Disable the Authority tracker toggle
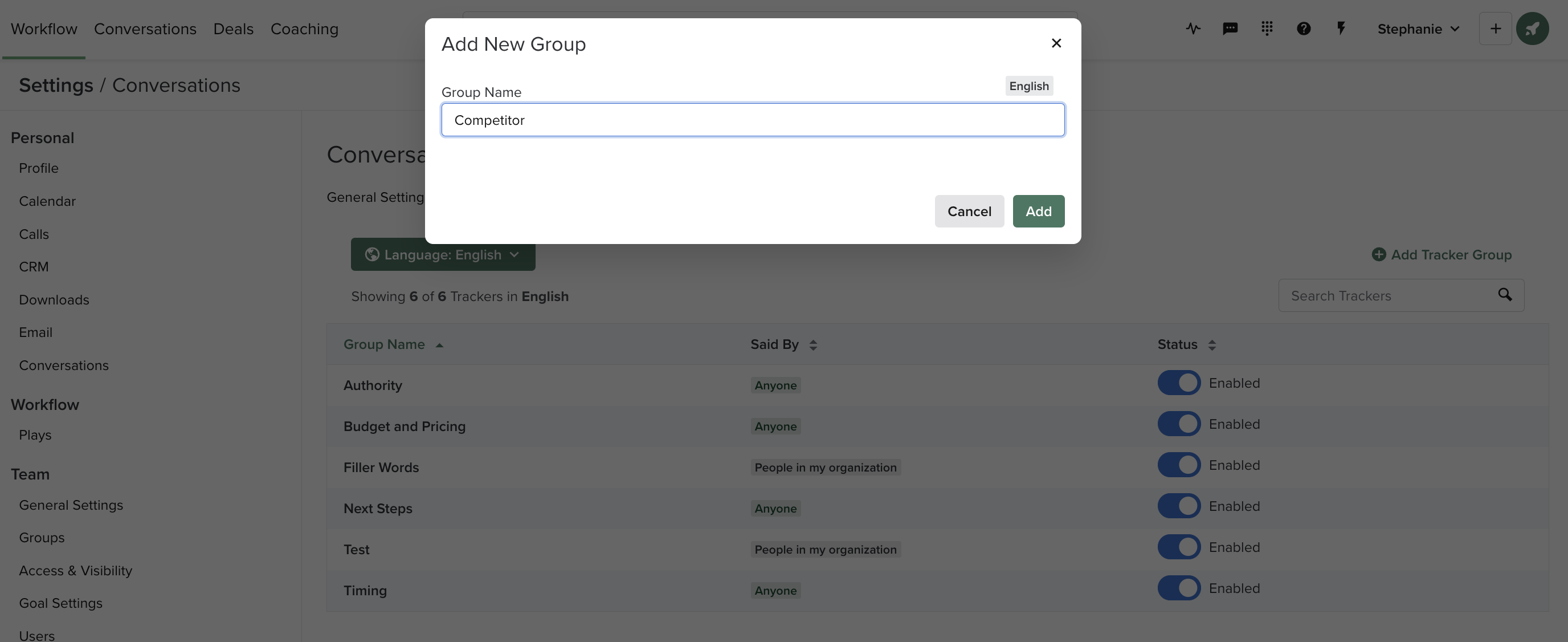Viewport: 1568px width, 642px height. coord(1178,383)
